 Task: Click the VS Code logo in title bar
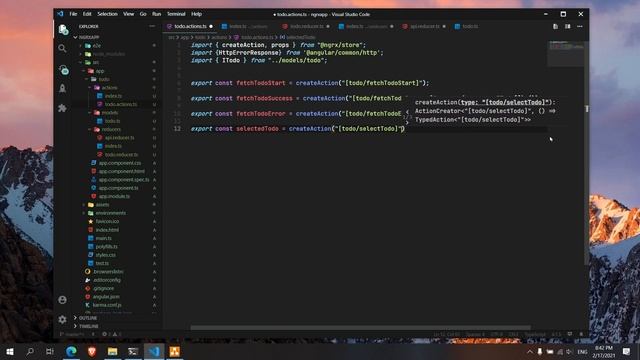click(60, 14)
